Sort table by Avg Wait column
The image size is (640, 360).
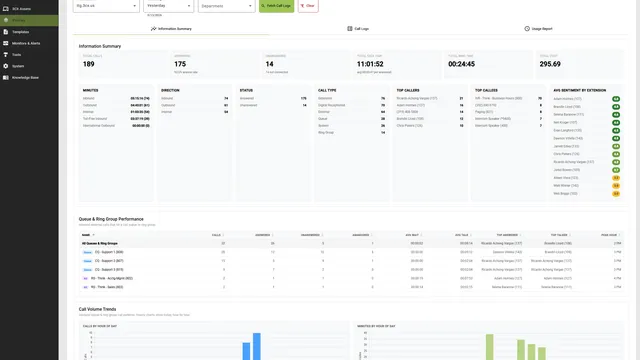point(414,235)
